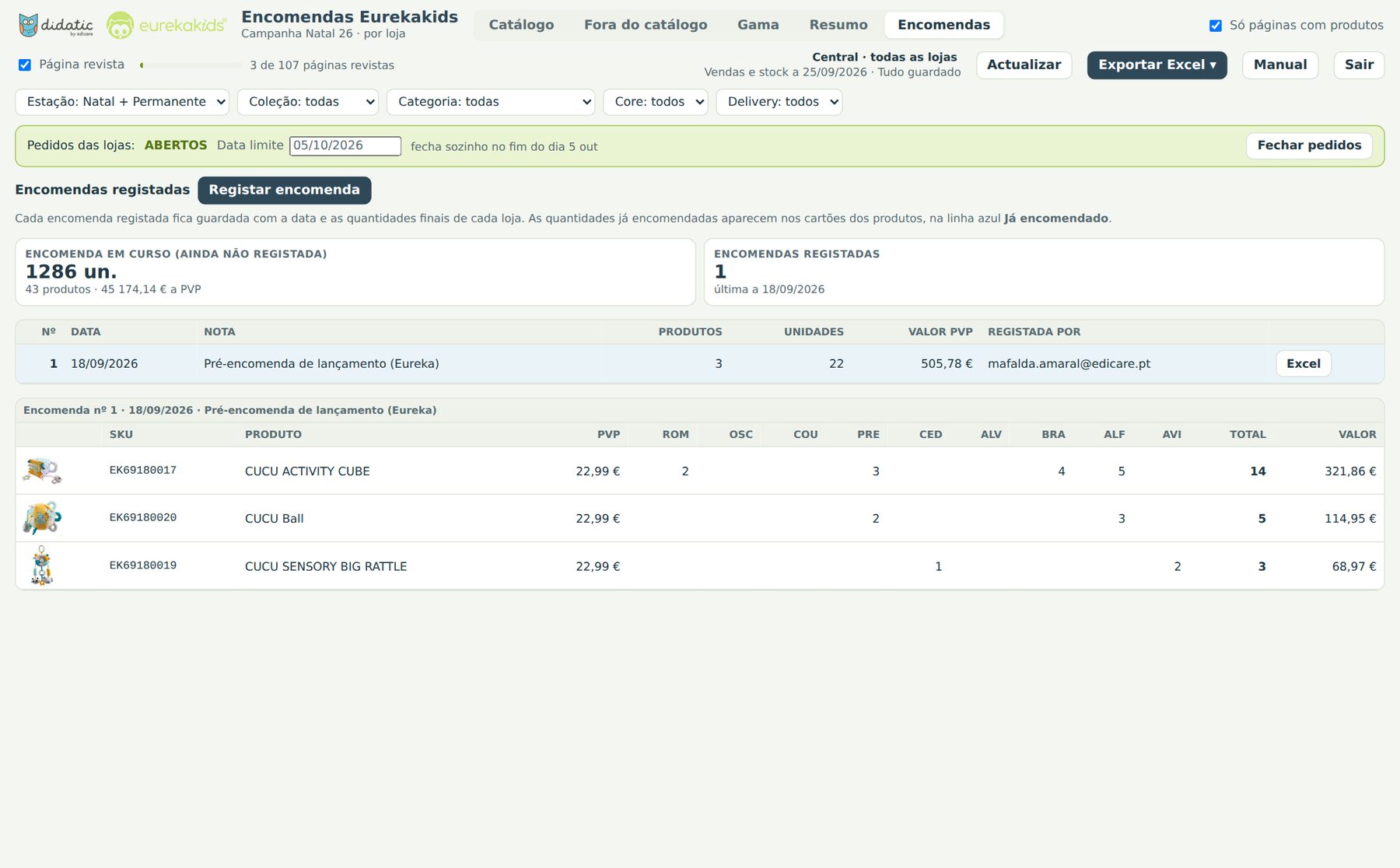This screenshot has height=868, width=1400.
Task: Click Sair to log out
Action: pyautogui.click(x=1360, y=65)
